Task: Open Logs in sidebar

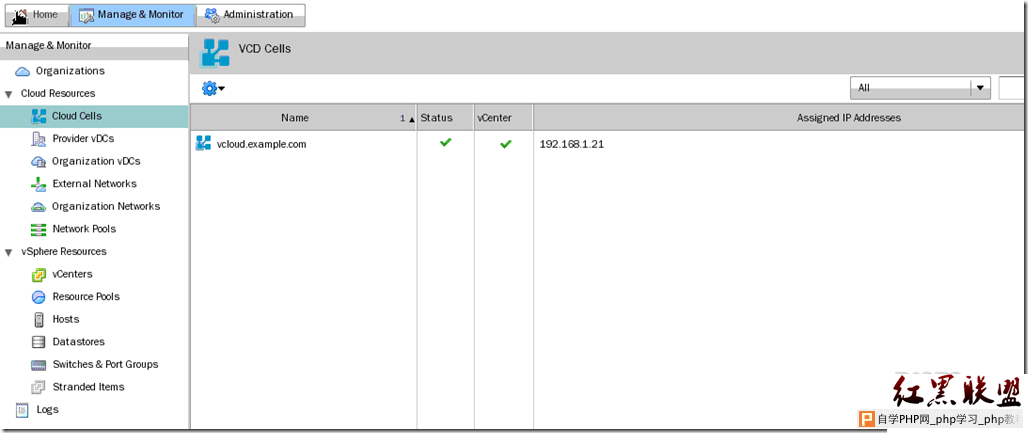Action: 47,409
